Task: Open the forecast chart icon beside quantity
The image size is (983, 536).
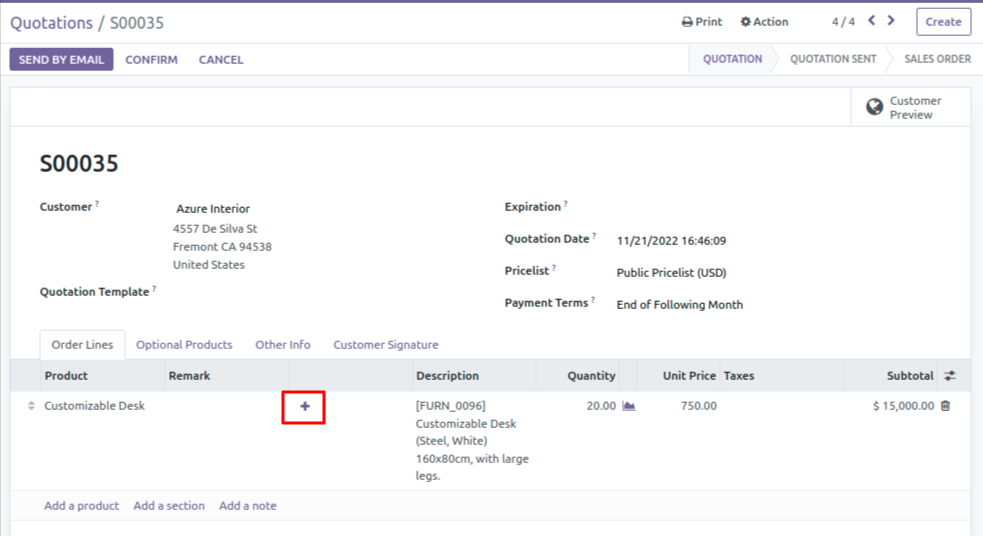Action: tap(629, 406)
